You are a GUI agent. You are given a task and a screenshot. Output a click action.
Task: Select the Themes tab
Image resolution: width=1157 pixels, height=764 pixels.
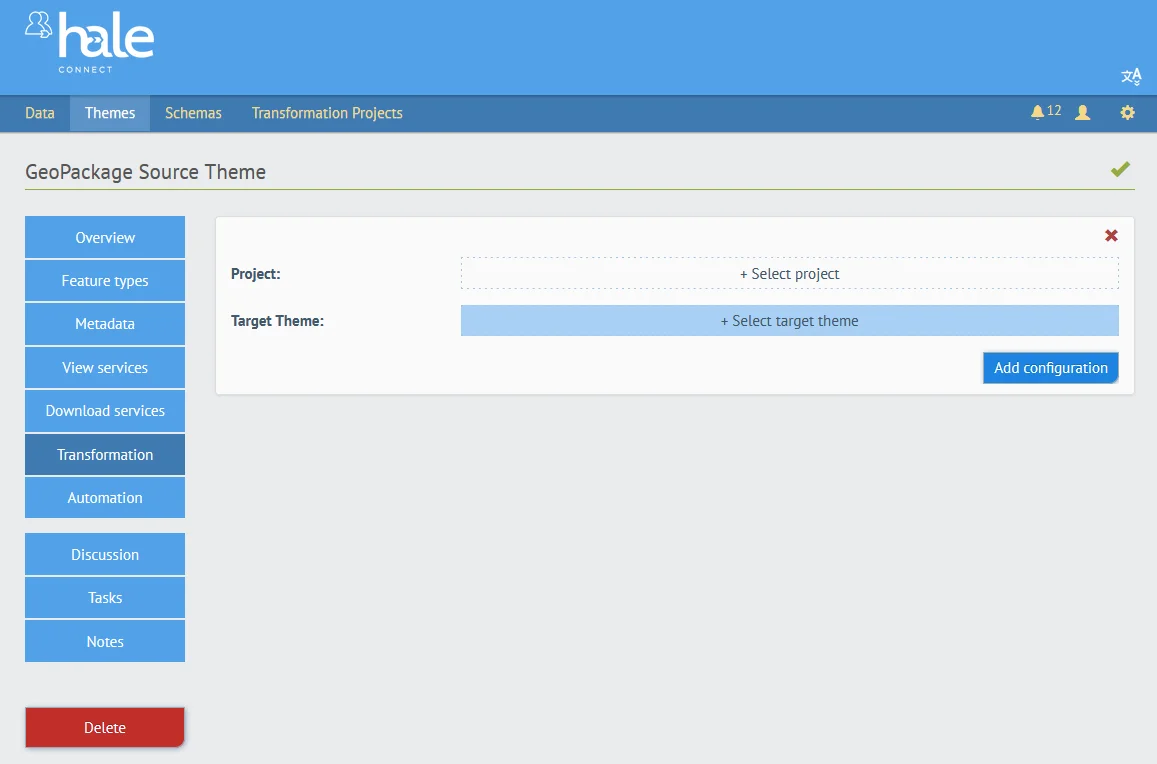point(109,112)
